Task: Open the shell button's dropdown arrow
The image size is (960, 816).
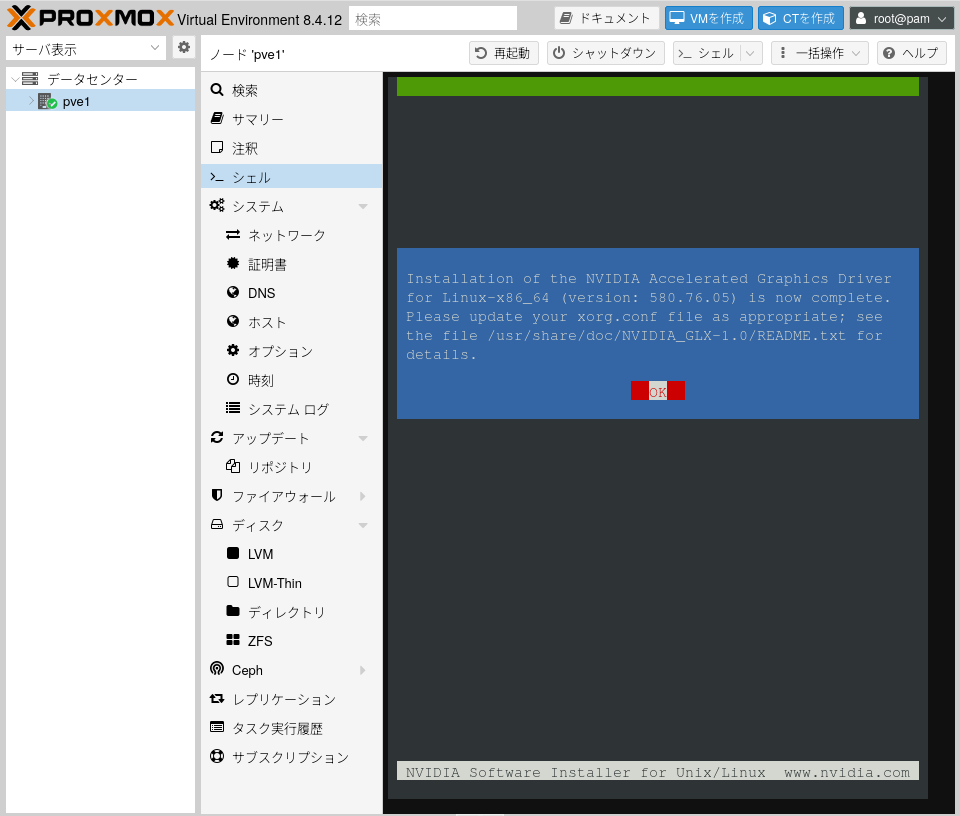Action: coord(751,53)
